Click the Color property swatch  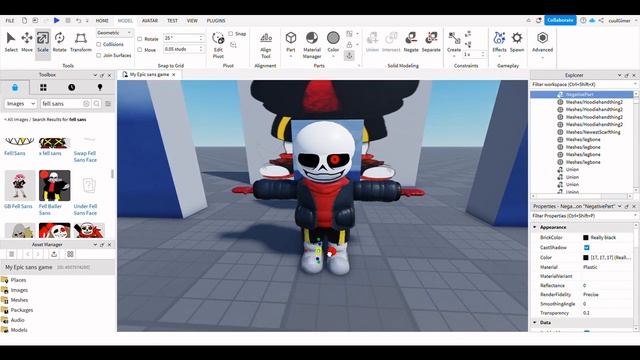click(x=586, y=258)
